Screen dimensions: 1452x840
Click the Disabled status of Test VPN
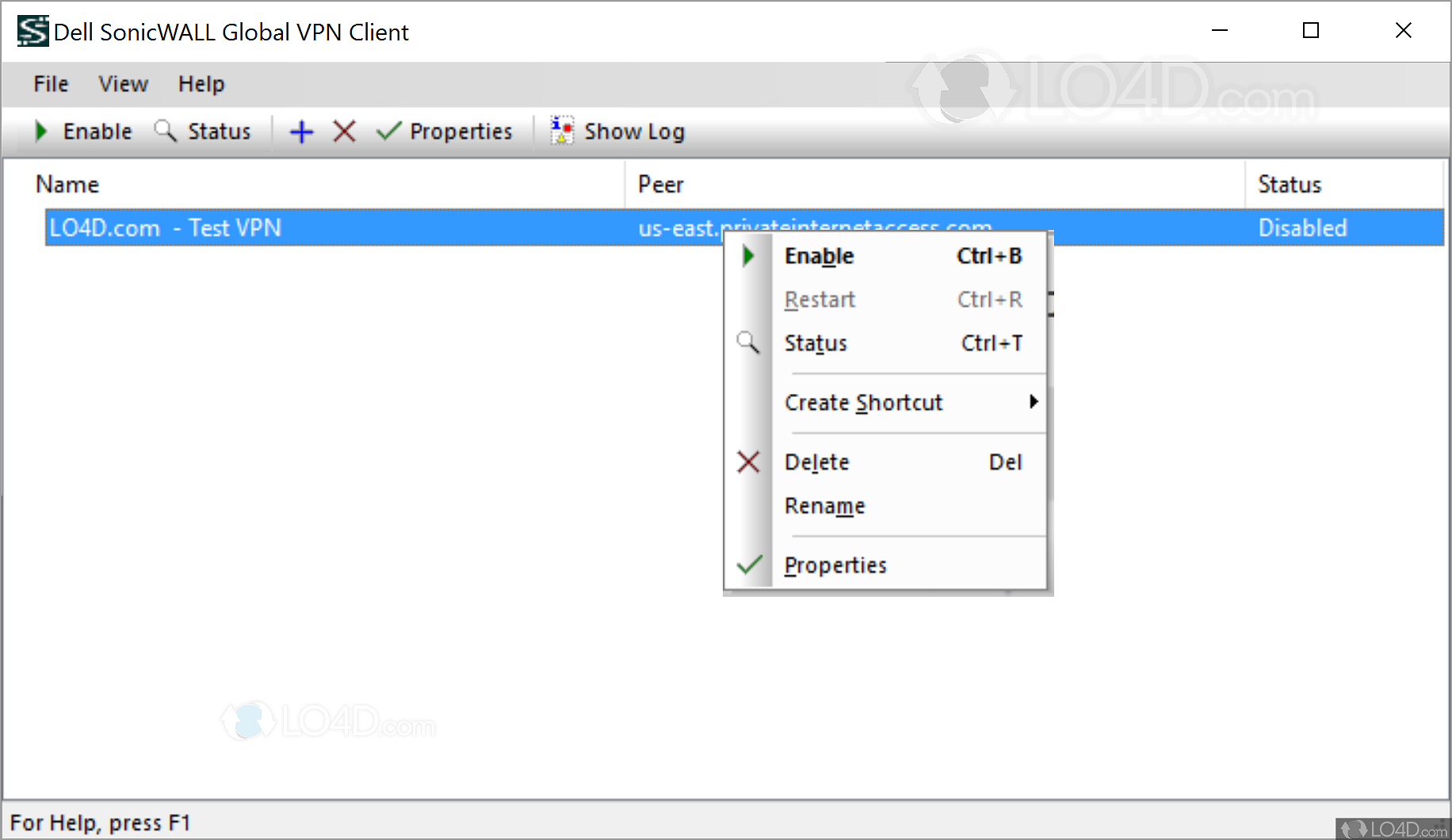coord(1303,228)
